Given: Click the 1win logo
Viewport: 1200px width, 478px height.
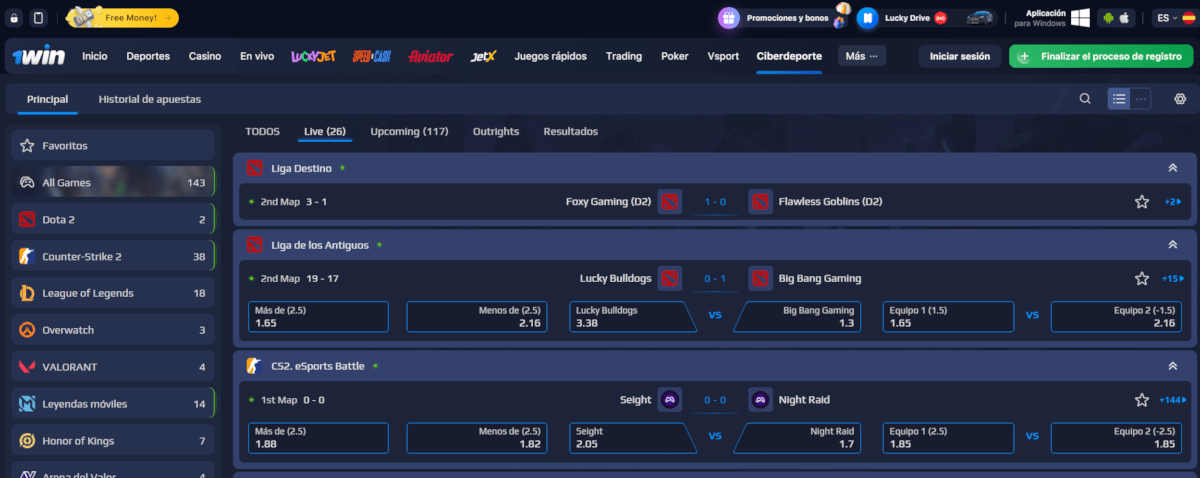Looking at the screenshot, I should (x=40, y=56).
